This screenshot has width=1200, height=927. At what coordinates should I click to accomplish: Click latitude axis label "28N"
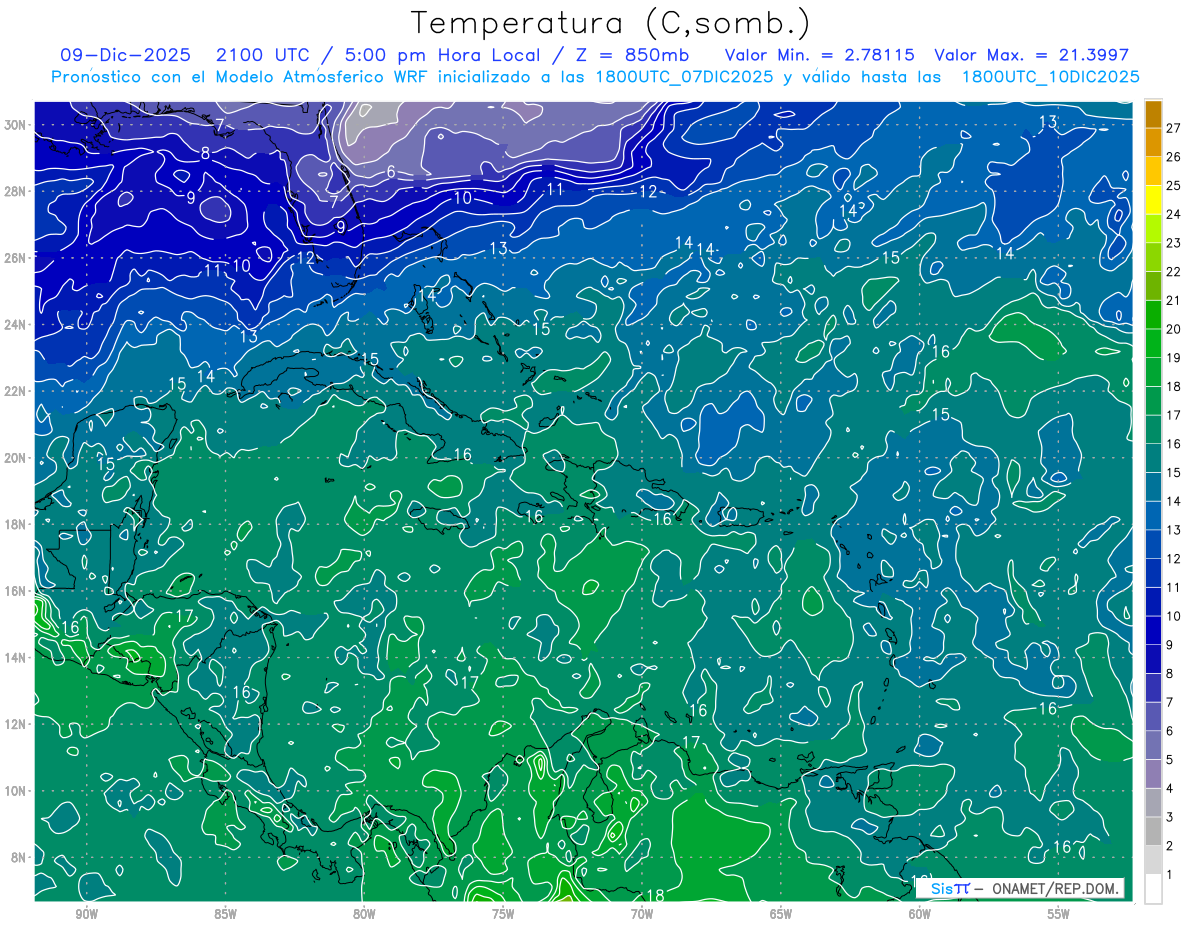[16, 191]
